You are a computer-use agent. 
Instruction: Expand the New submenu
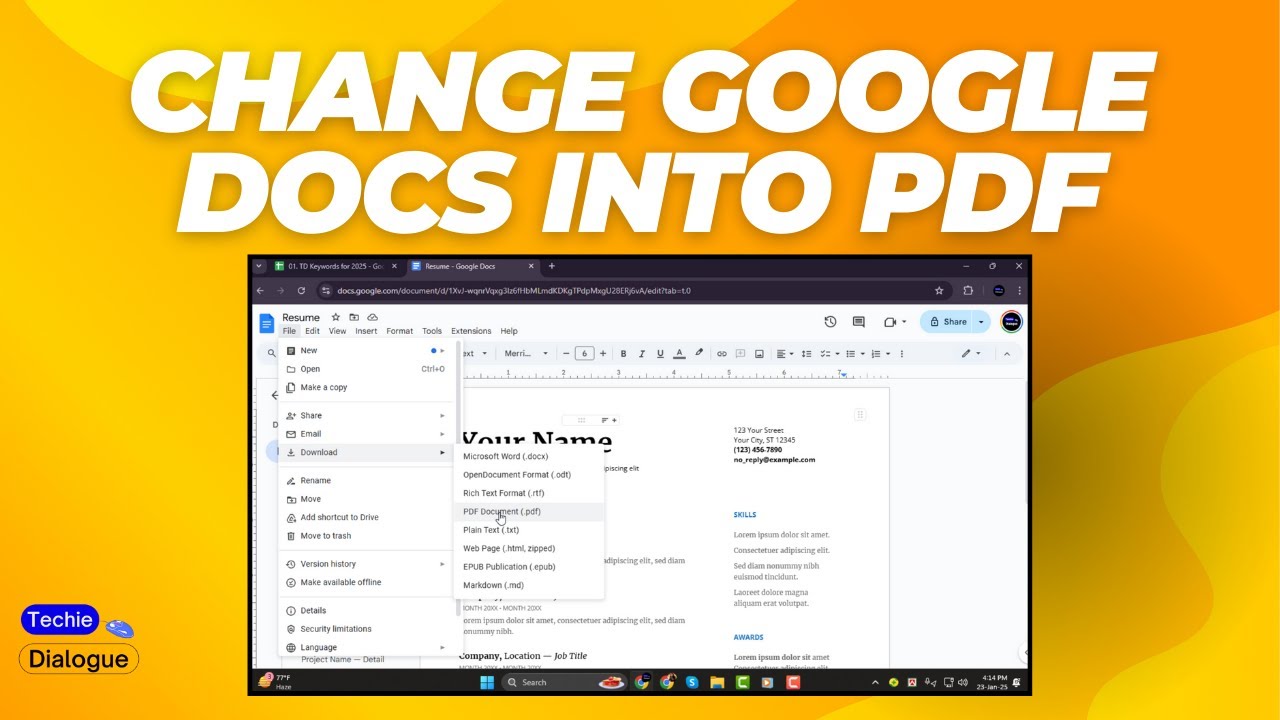pos(366,351)
